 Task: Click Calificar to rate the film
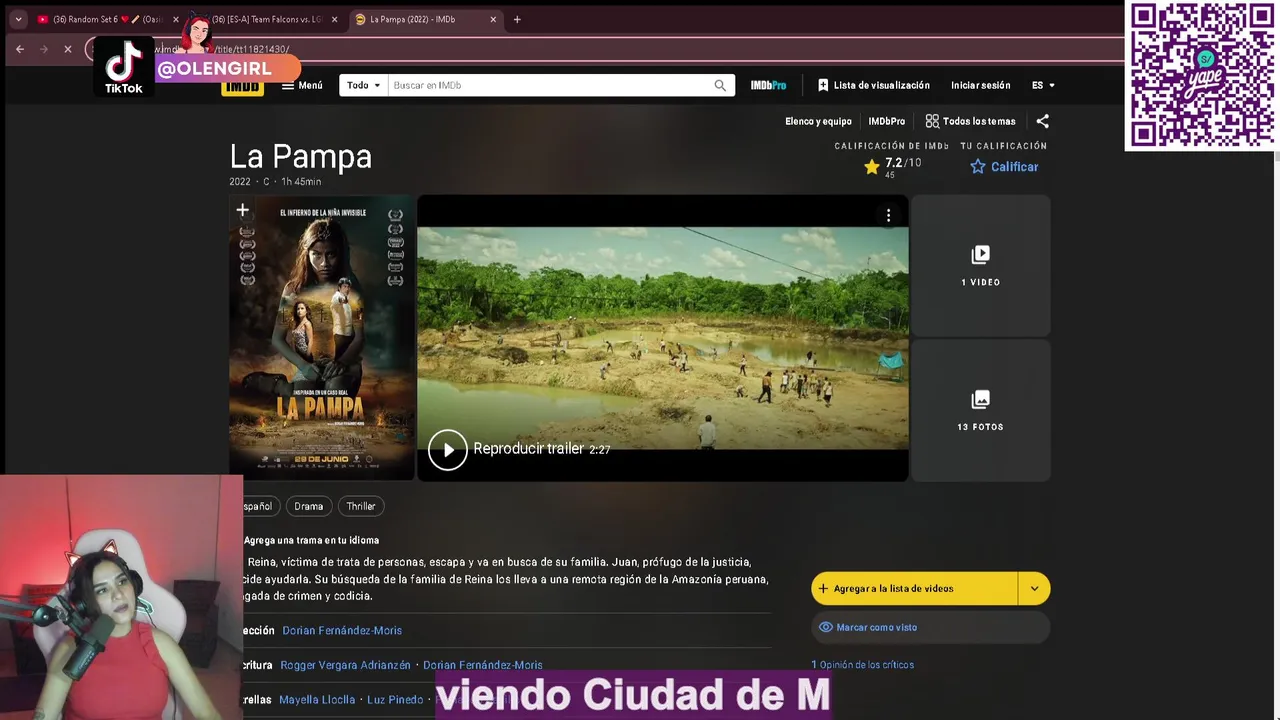pyautogui.click(x=1004, y=167)
